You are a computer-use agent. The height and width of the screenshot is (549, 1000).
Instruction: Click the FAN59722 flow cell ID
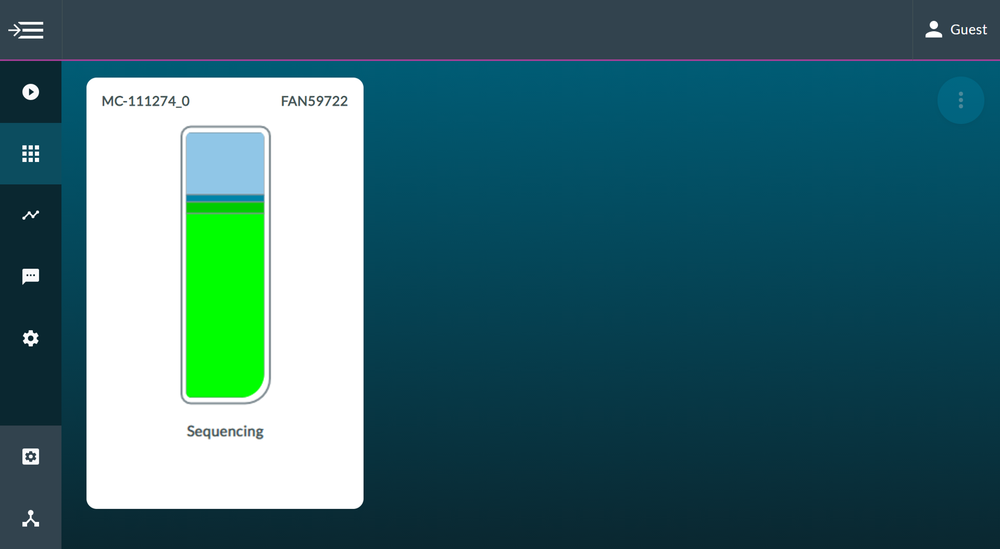314,101
